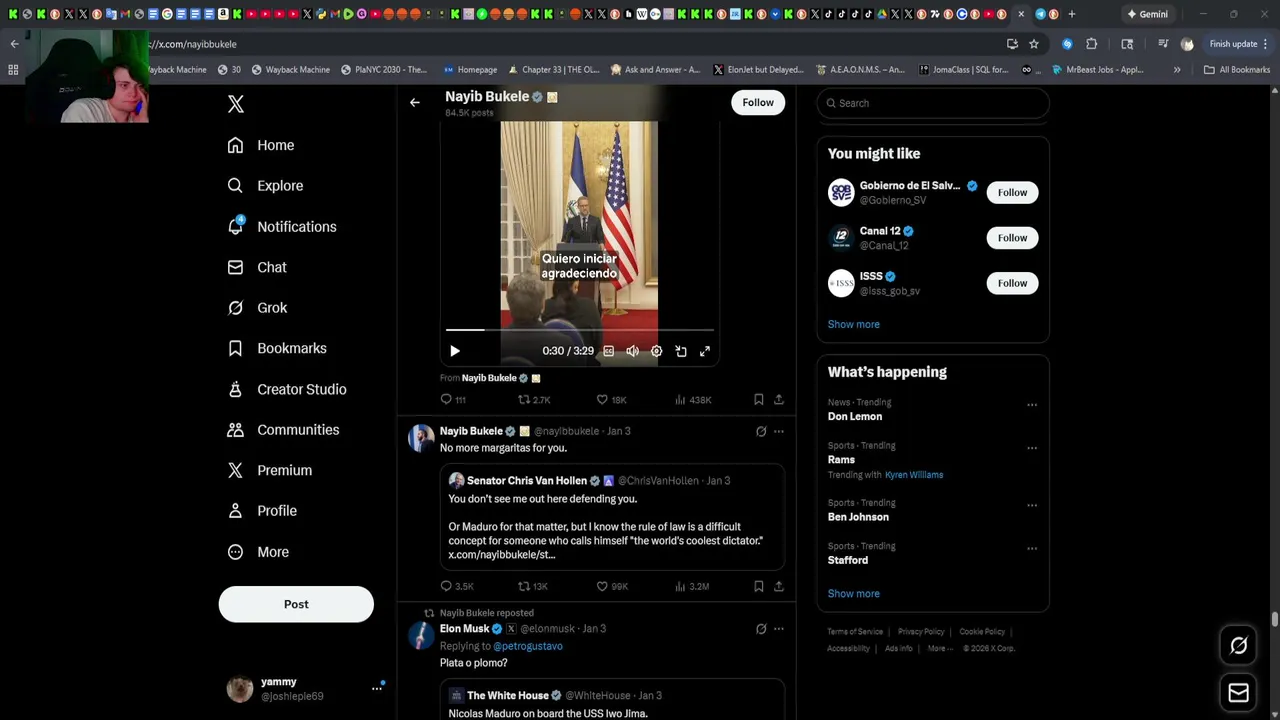Screen dimensions: 1280x720
Task: Expand More options in sidebar
Action: coord(258,552)
